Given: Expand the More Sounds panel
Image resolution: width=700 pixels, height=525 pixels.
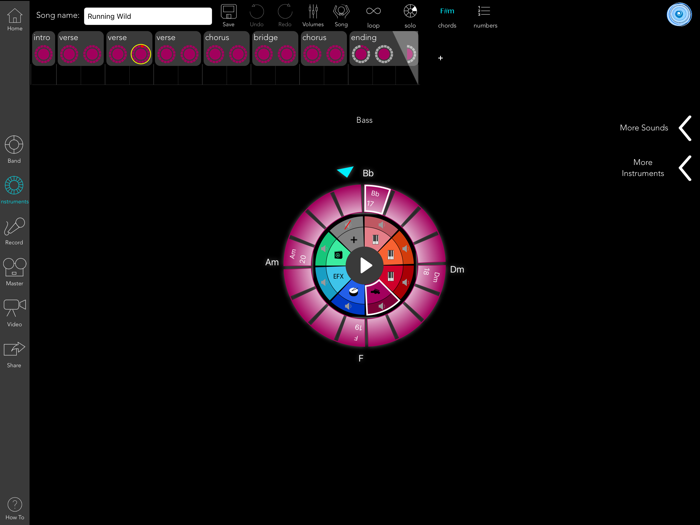Looking at the screenshot, I should [x=684, y=128].
